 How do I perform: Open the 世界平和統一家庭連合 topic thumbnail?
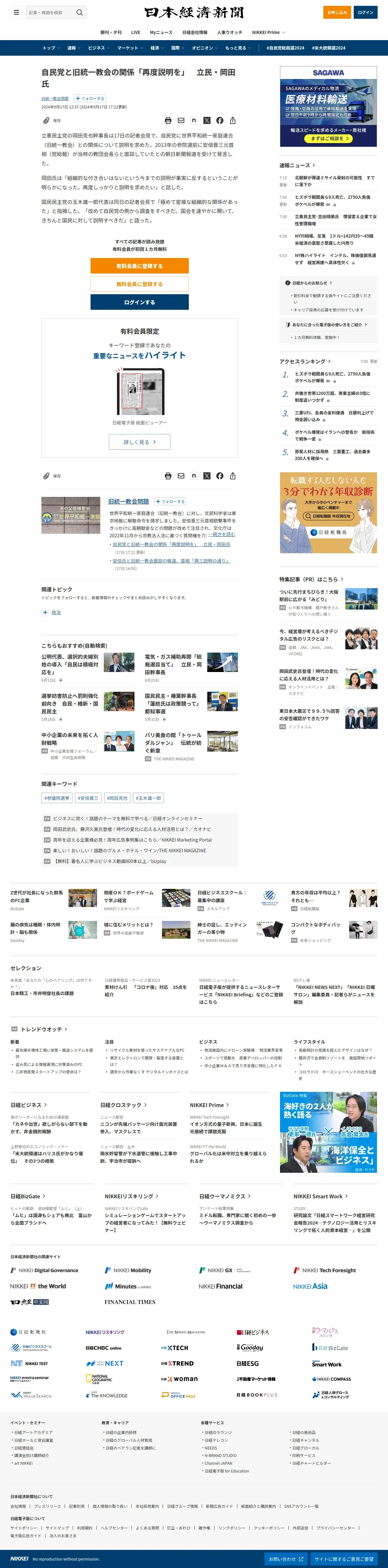click(70, 516)
